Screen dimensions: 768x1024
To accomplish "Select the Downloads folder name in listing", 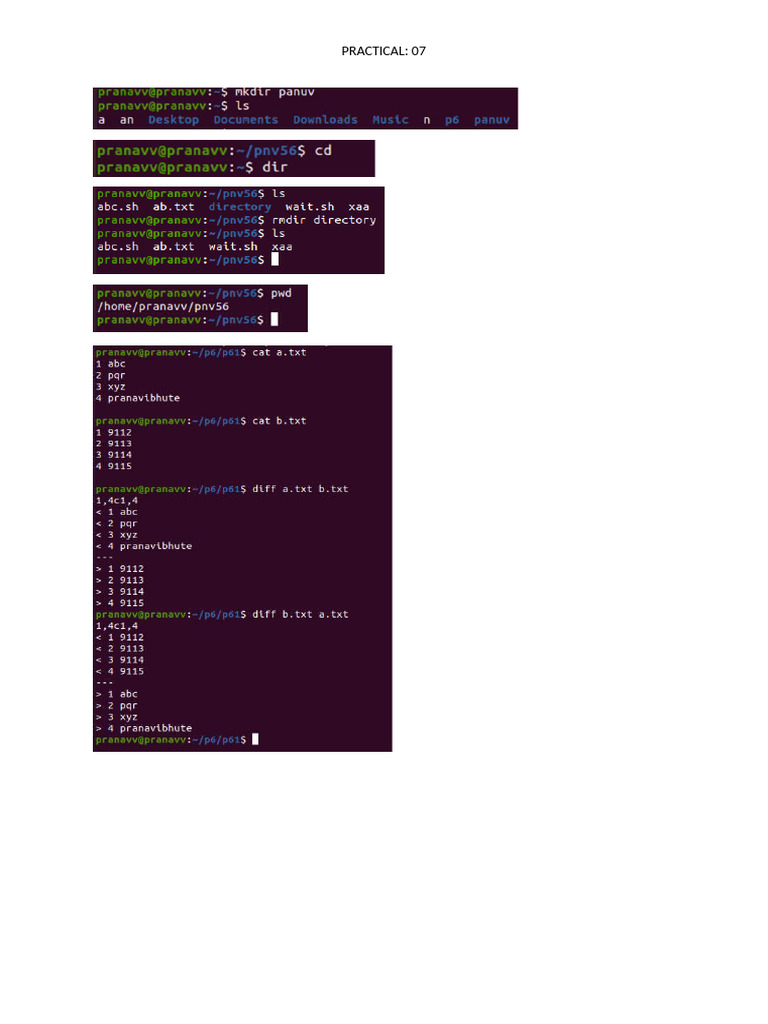I will pos(325,120).
